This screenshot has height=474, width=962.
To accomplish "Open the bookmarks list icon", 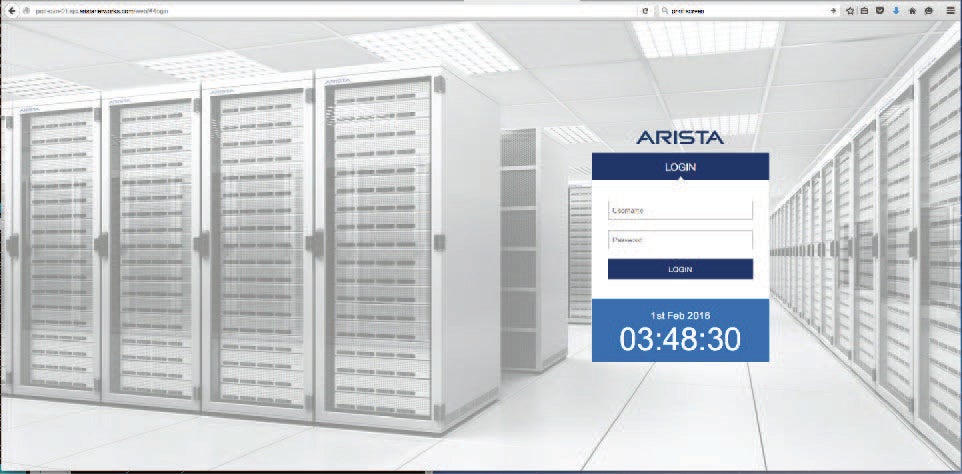I will click(864, 11).
